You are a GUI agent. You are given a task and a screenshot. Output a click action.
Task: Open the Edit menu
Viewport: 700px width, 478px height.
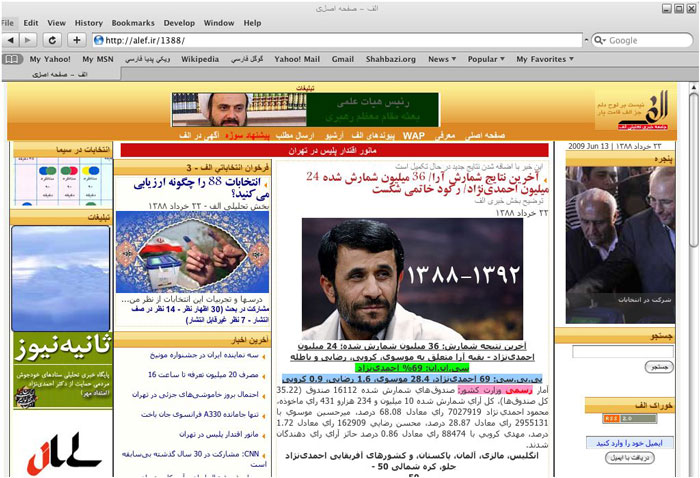pos(31,23)
